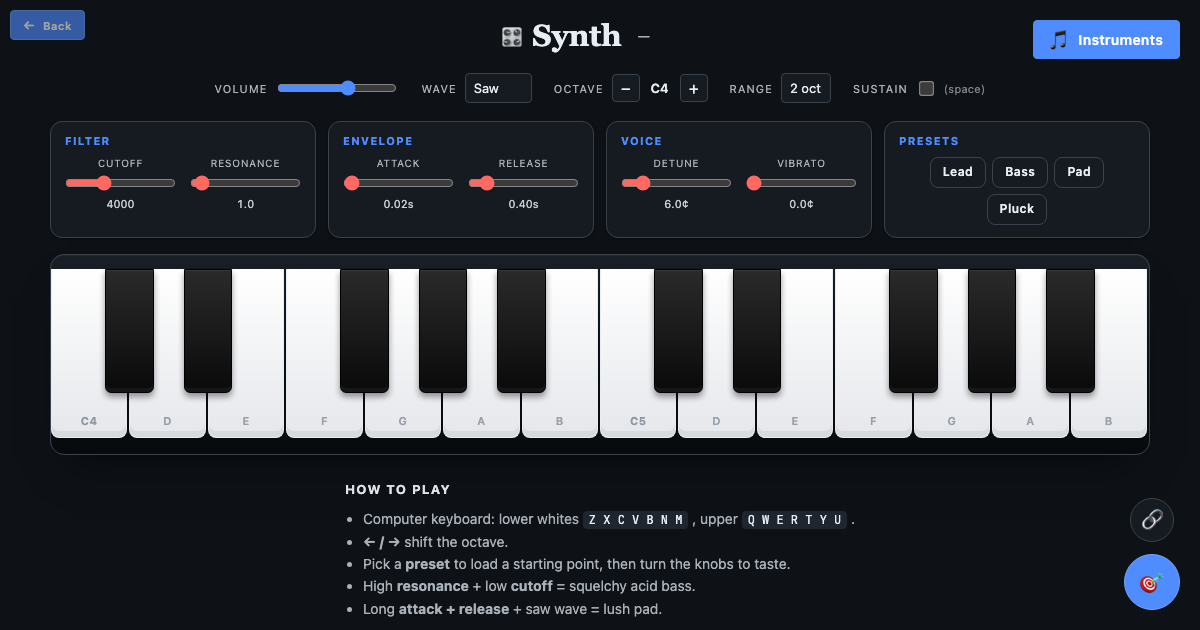Click the octave readout C4 between the steppers
The image size is (1200, 630).
pos(660,88)
